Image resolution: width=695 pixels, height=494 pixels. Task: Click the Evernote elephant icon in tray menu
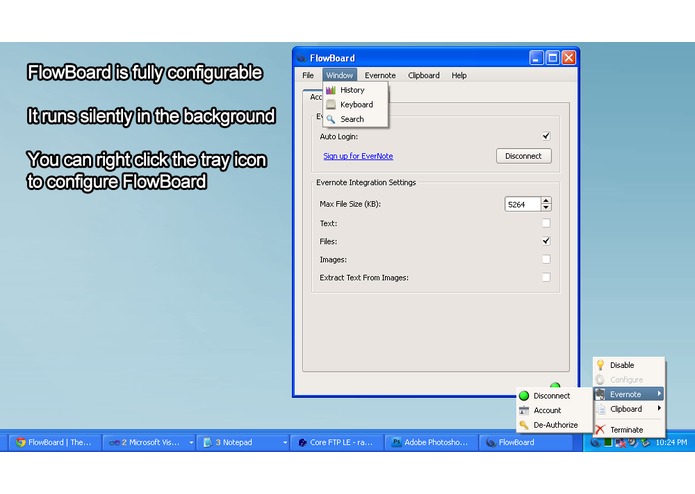coord(600,394)
